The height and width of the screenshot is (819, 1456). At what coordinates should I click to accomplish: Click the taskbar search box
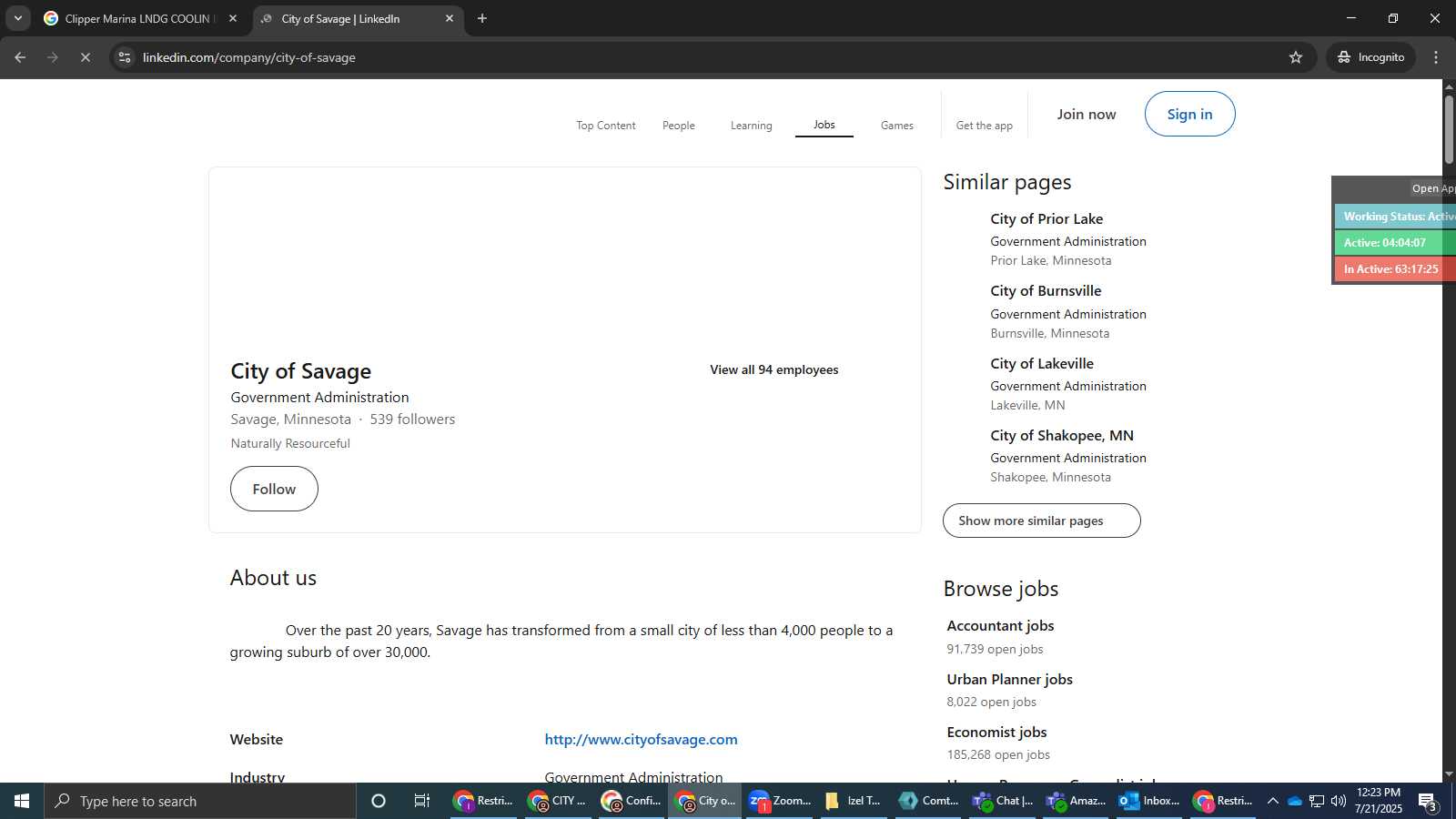click(x=200, y=801)
